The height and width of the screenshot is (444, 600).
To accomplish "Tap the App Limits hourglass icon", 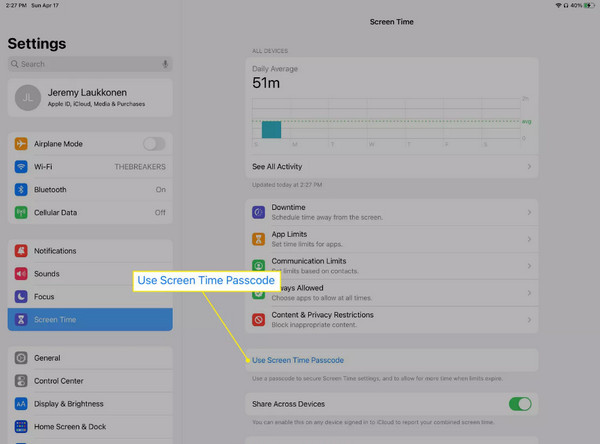I will pos(259,239).
